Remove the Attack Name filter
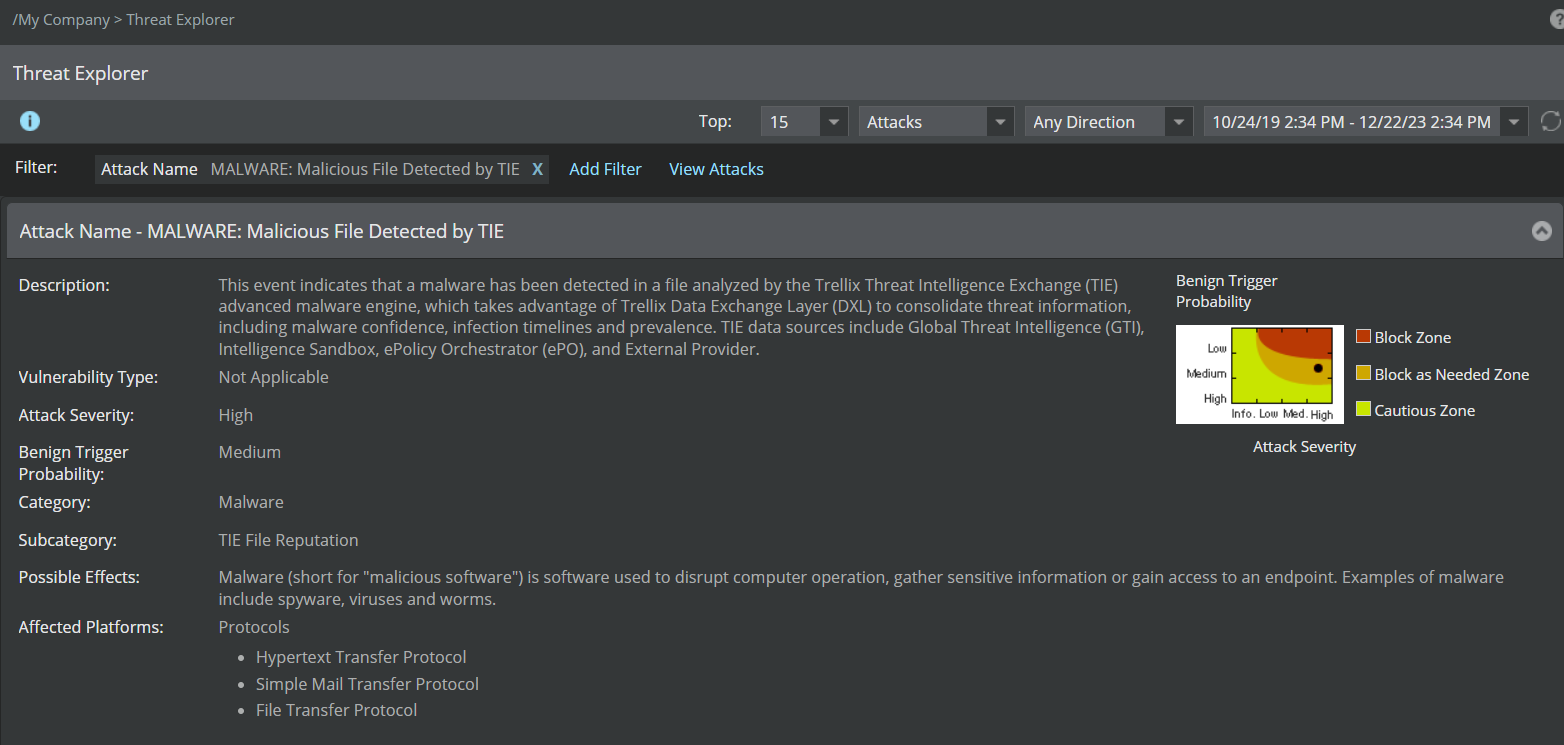The height and width of the screenshot is (745, 1564). coord(537,169)
